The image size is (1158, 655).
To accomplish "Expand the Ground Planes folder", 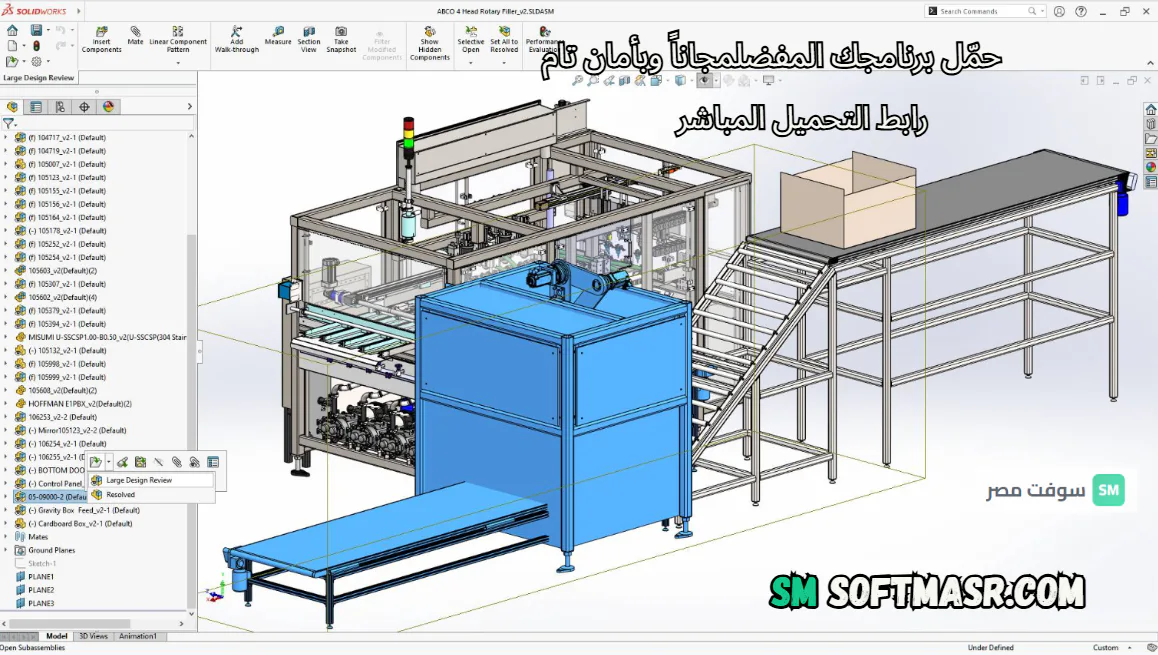I will click(6, 550).
